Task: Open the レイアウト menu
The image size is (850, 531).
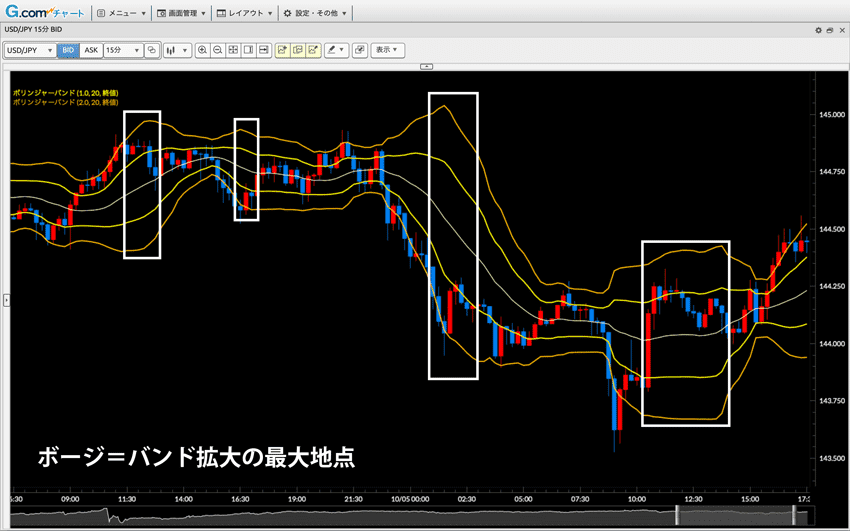Action: pyautogui.click(x=245, y=14)
